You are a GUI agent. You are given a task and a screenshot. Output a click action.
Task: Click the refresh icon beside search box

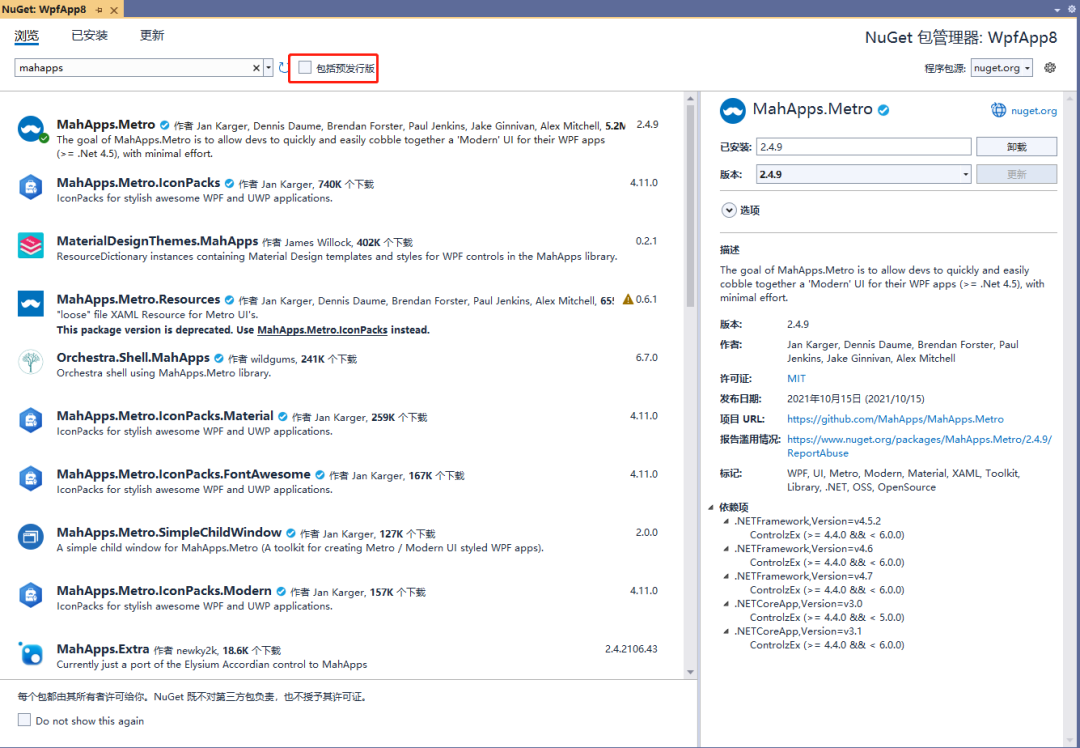tap(283, 67)
